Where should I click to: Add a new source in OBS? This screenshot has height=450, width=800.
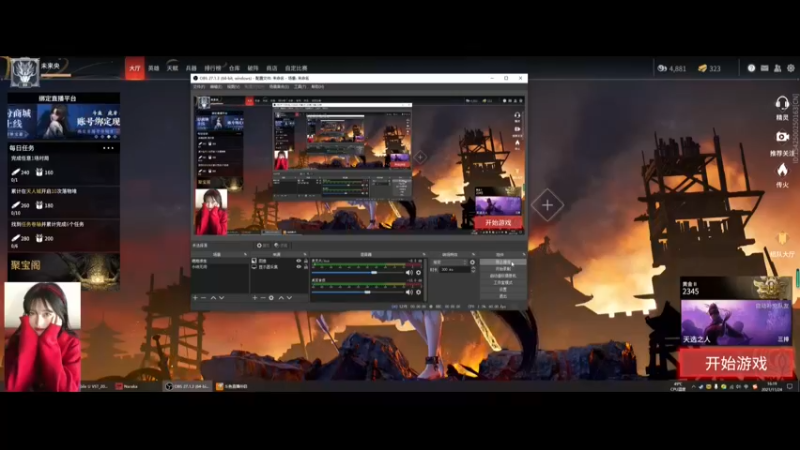click(255, 297)
